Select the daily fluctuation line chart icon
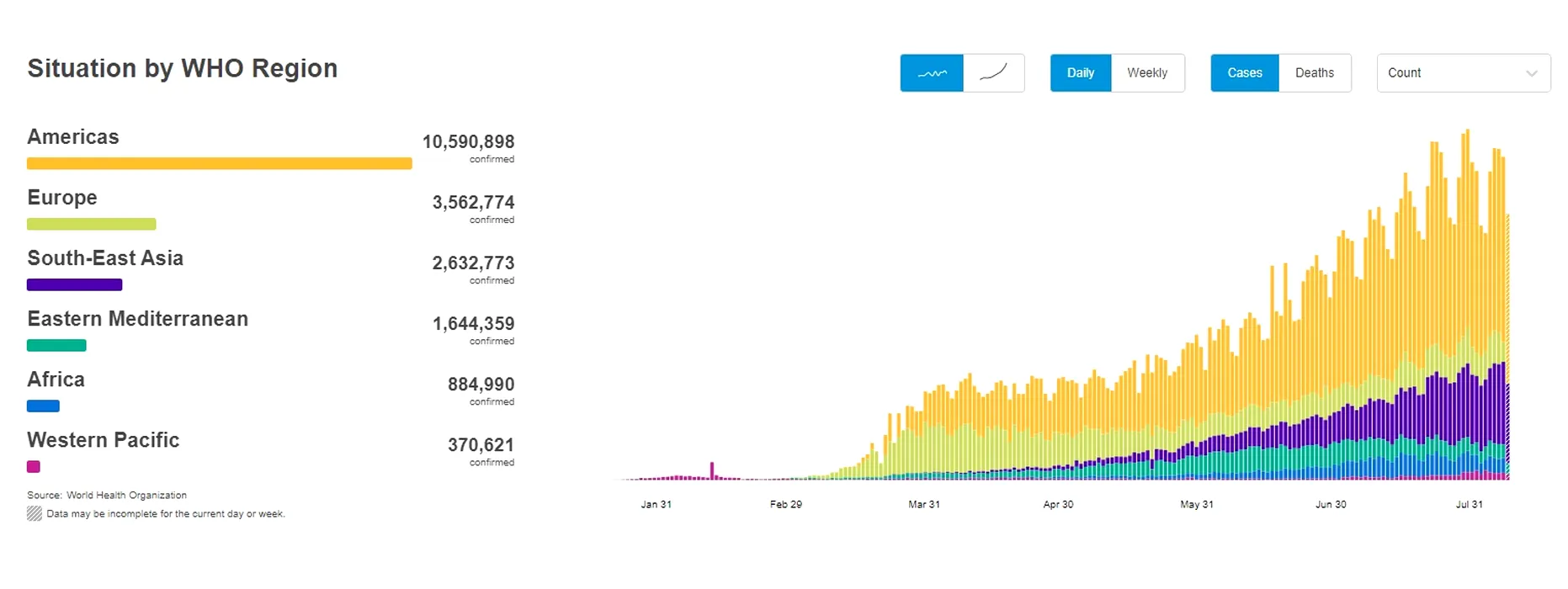 point(931,73)
